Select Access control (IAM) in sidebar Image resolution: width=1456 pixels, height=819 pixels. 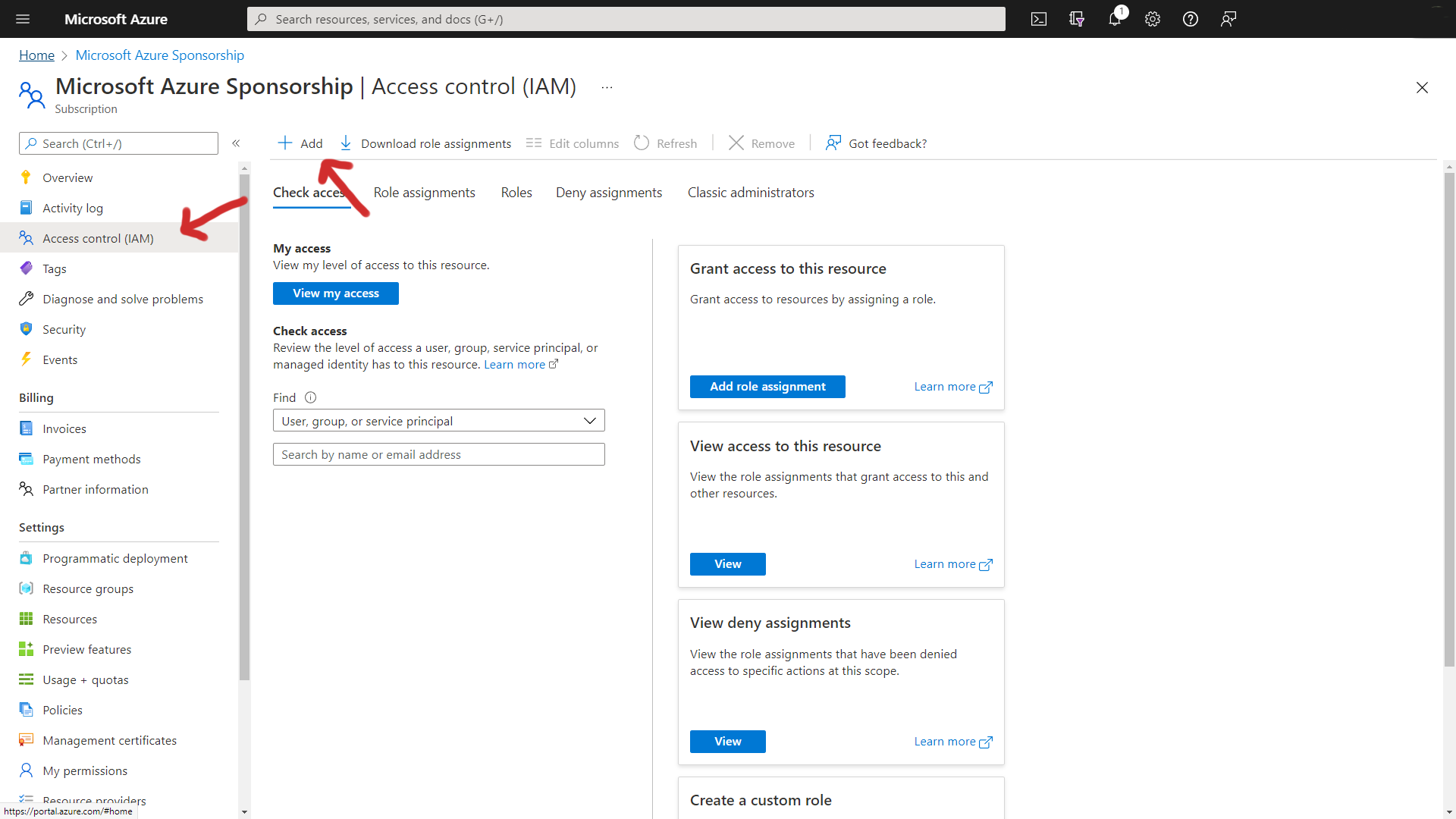[119, 238]
